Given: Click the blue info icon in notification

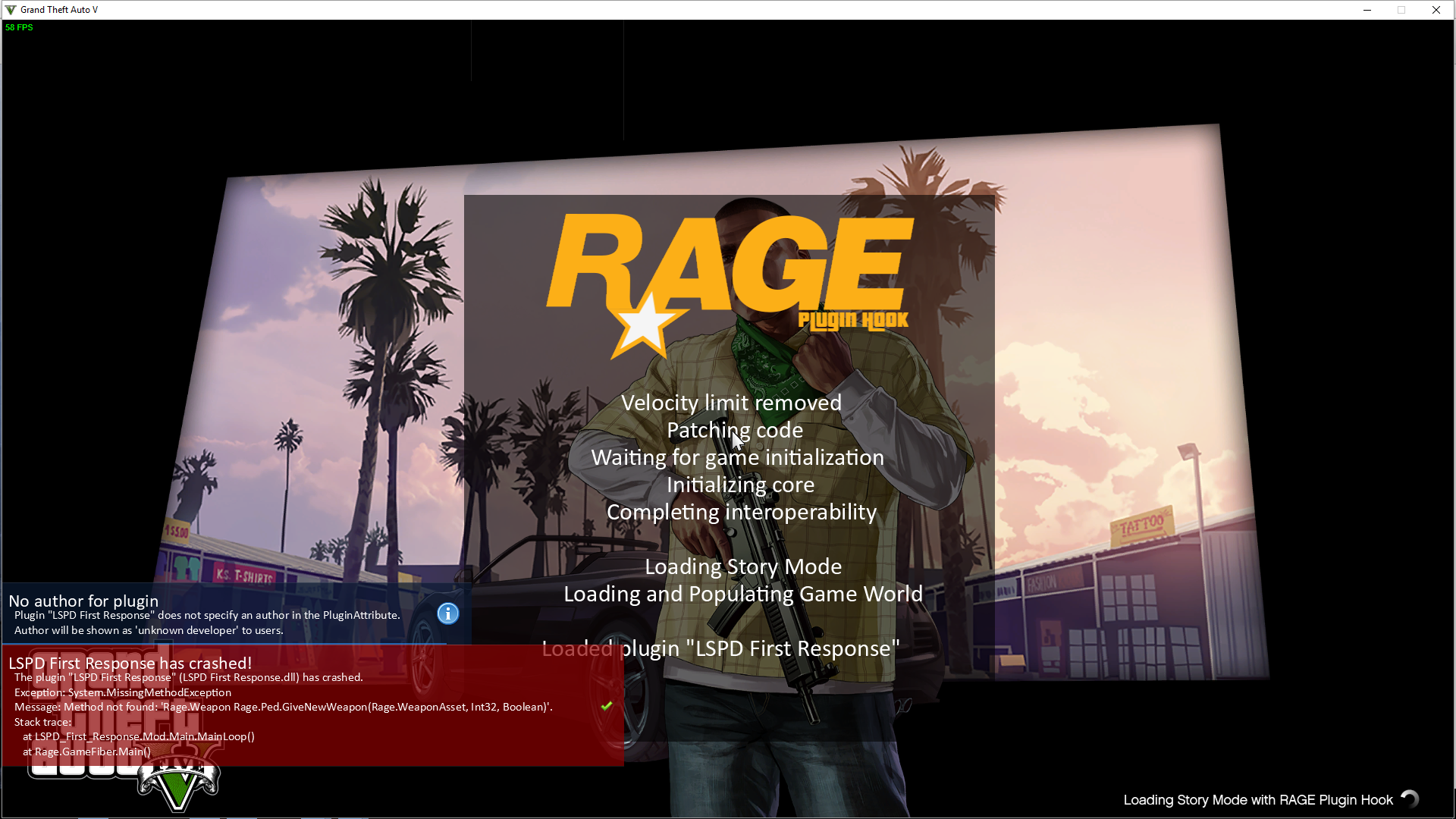Looking at the screenshot, I should pos(447,613).
